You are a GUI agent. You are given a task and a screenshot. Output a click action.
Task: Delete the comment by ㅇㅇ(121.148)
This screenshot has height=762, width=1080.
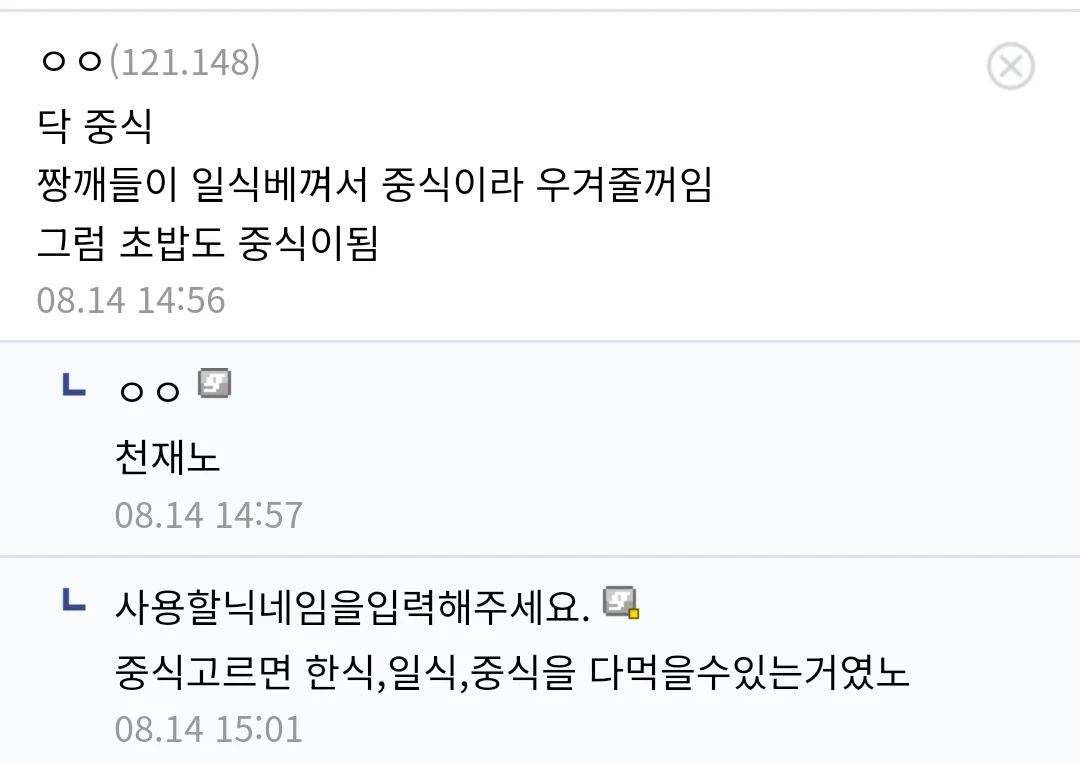pyautogui.click(x=1010, y=66)
